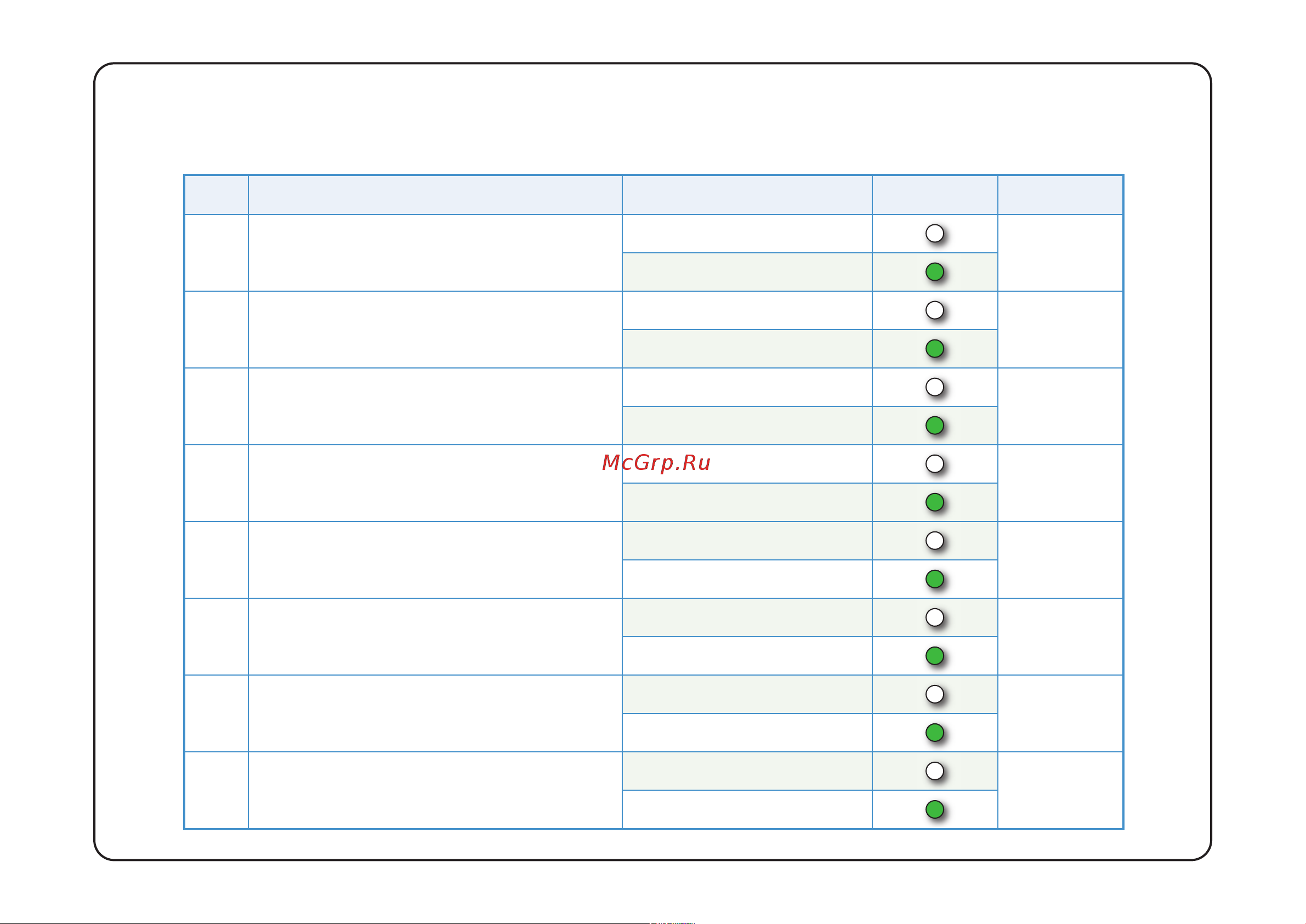Viewport: 1306px width, 924px height.
Task: Pick the white circle in the third row group
Action: pos(935,387)
